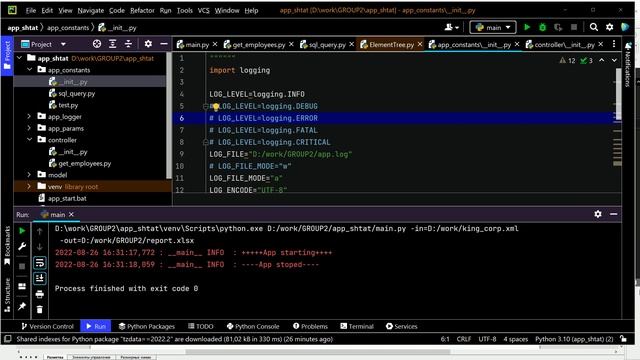Collapse the app_shtat root folder
Screen dimensions: 640x360
point(19,58)
